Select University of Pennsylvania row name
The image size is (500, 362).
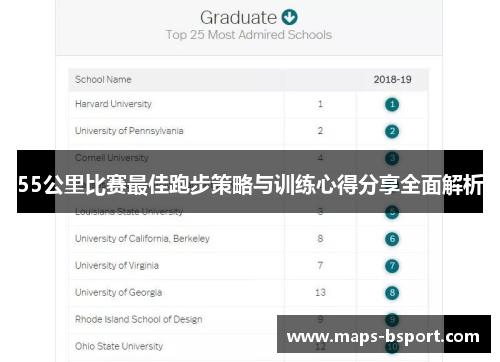point(129,131)
